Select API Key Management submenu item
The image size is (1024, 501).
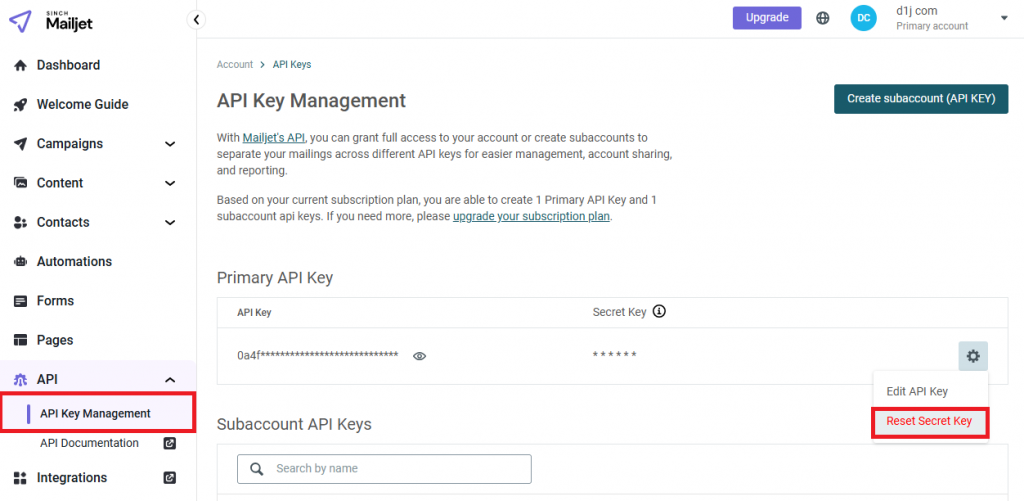pos(97,413)
